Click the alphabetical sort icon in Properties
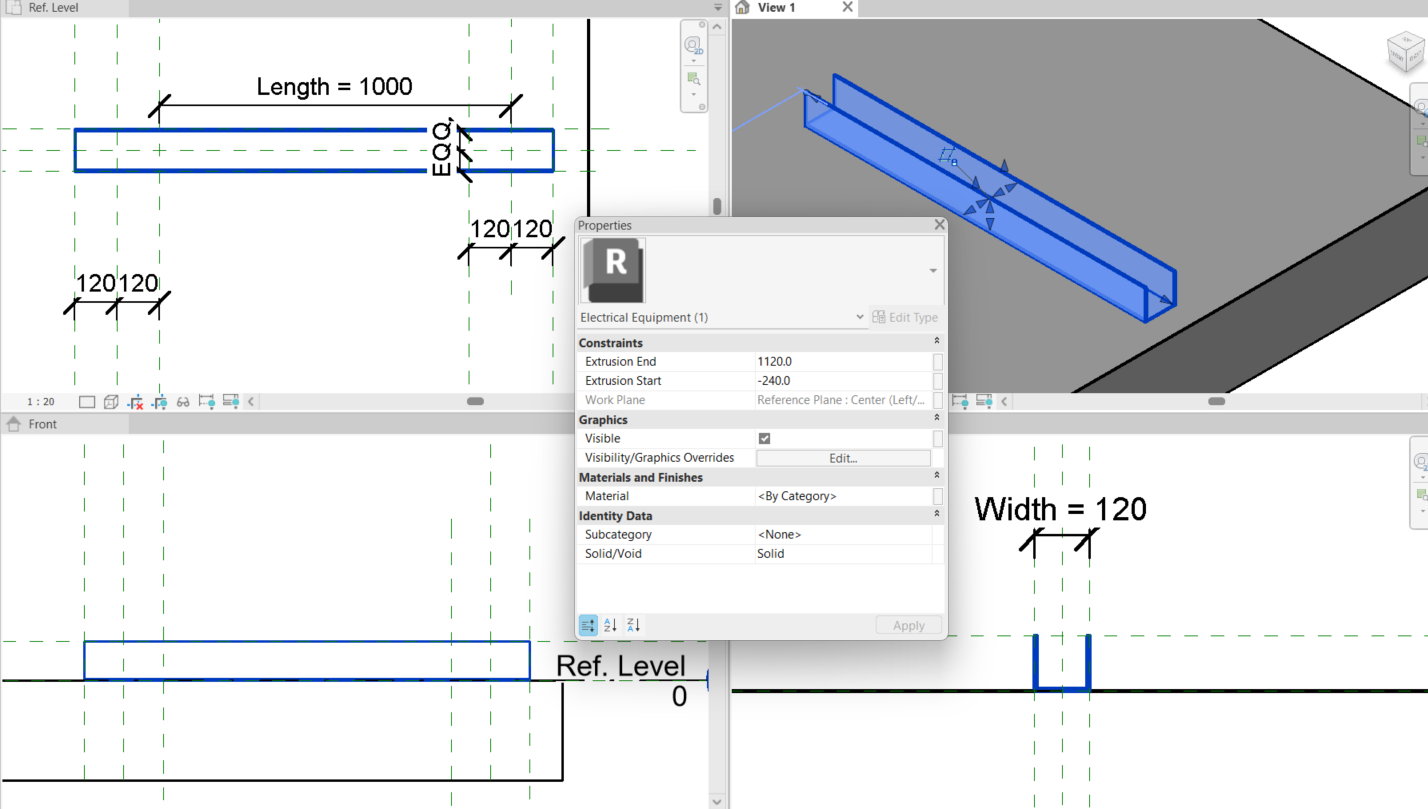Image resolution: width=1428 pixels, height=809 pixels. (x=610, y=625)
